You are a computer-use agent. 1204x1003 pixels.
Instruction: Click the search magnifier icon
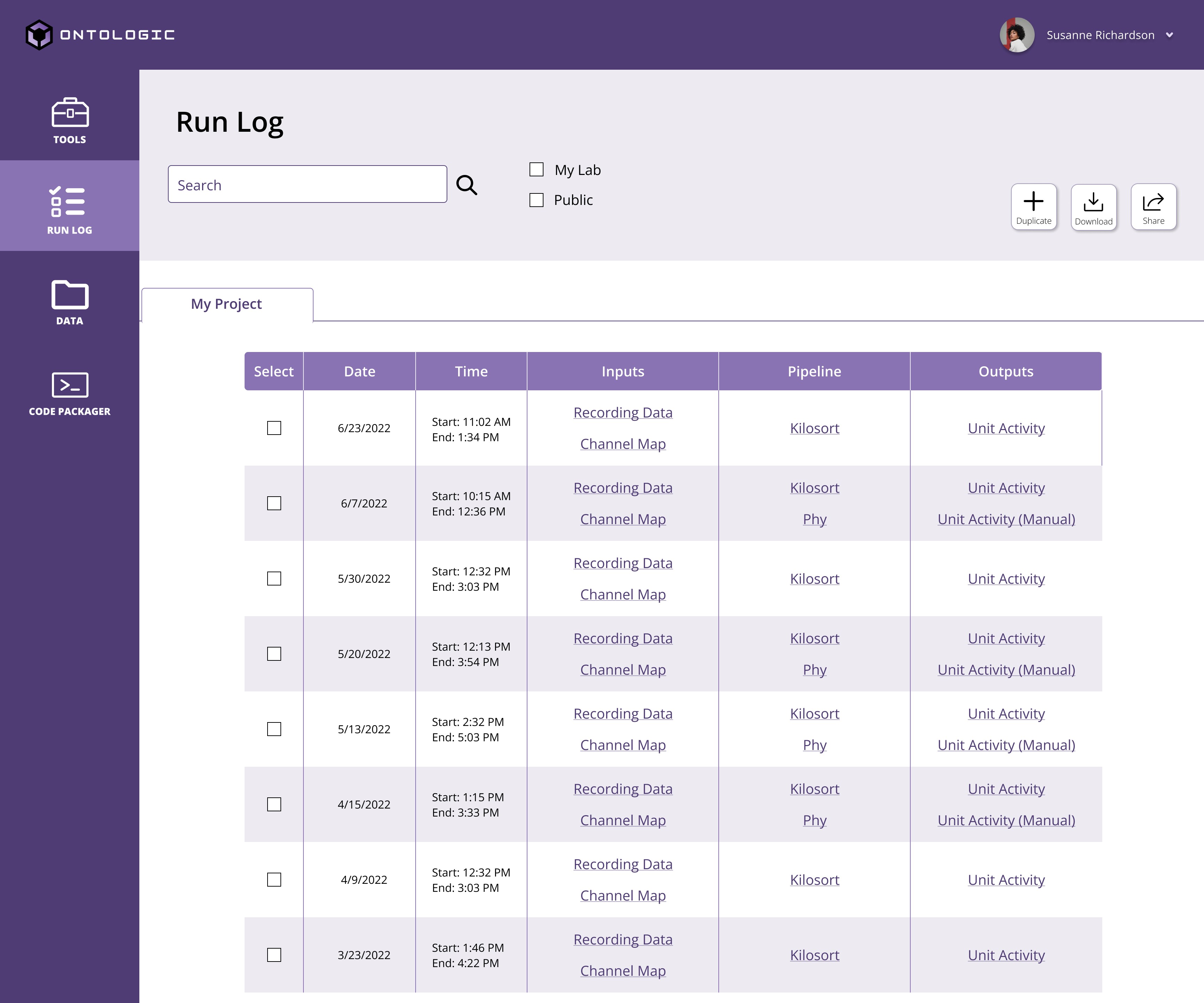click(466, 185)
